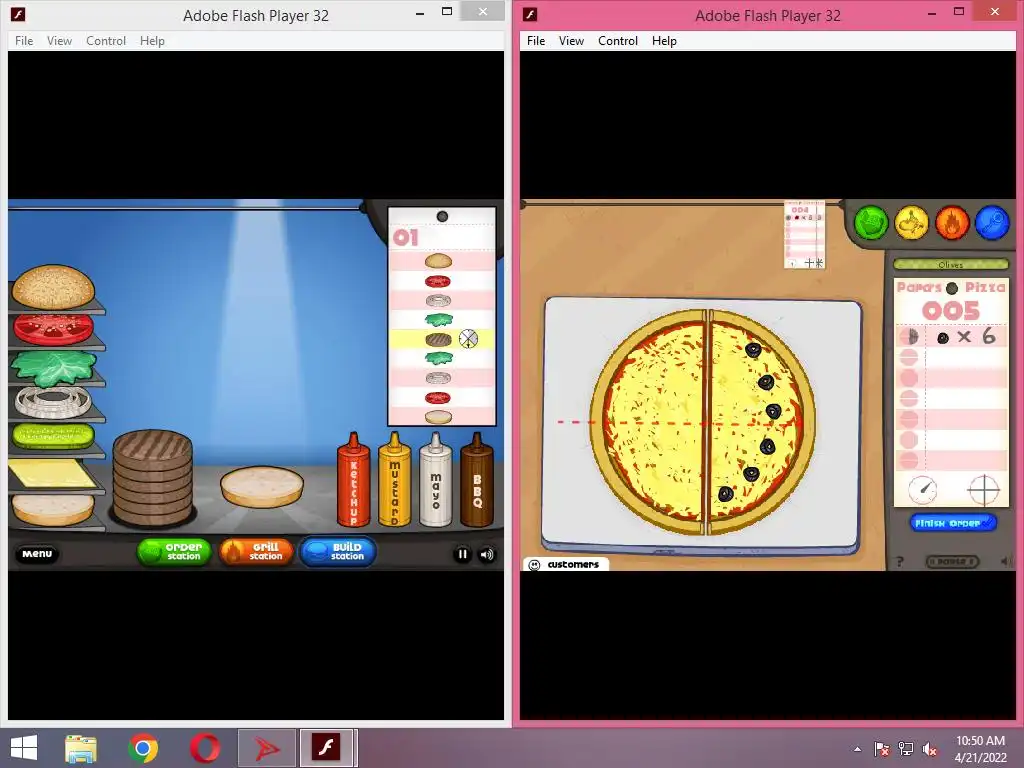Switch to Flash Player taskbar button
Viewport: 1024px width, 768px height.
328,748
